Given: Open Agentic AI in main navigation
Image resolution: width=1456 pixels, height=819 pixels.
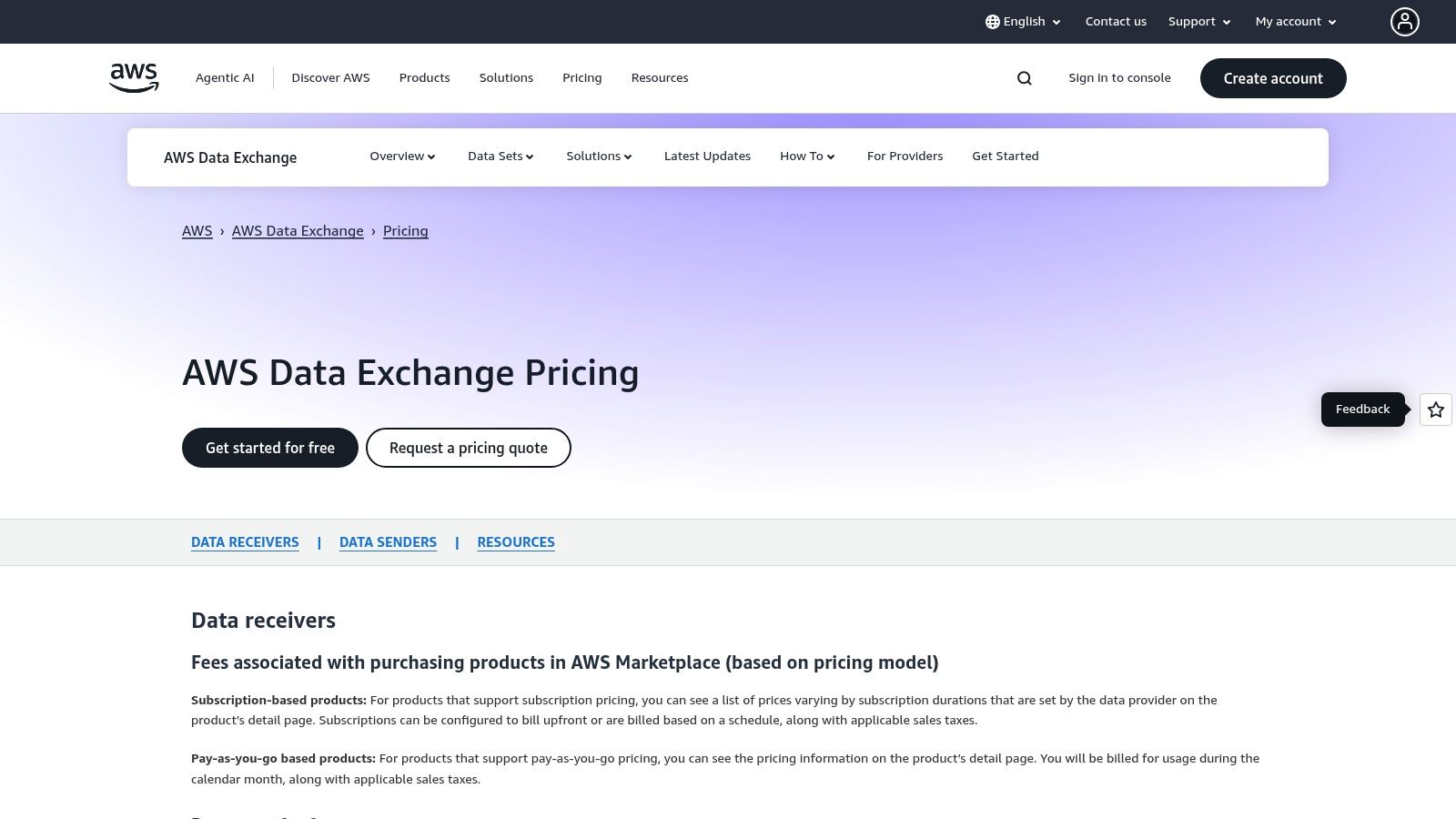Looking at the screenshot, I should coord(225,78).
